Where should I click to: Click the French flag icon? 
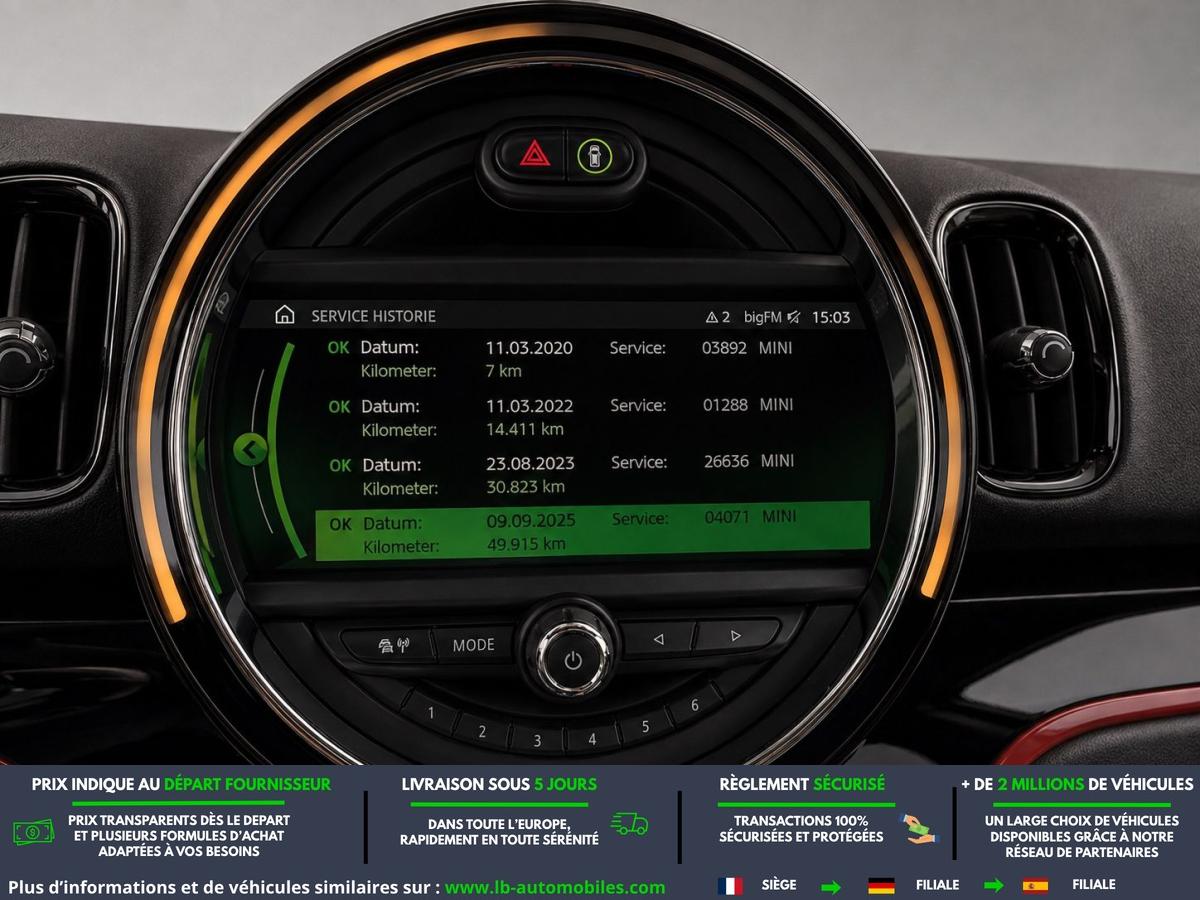(x=730, y=886)
